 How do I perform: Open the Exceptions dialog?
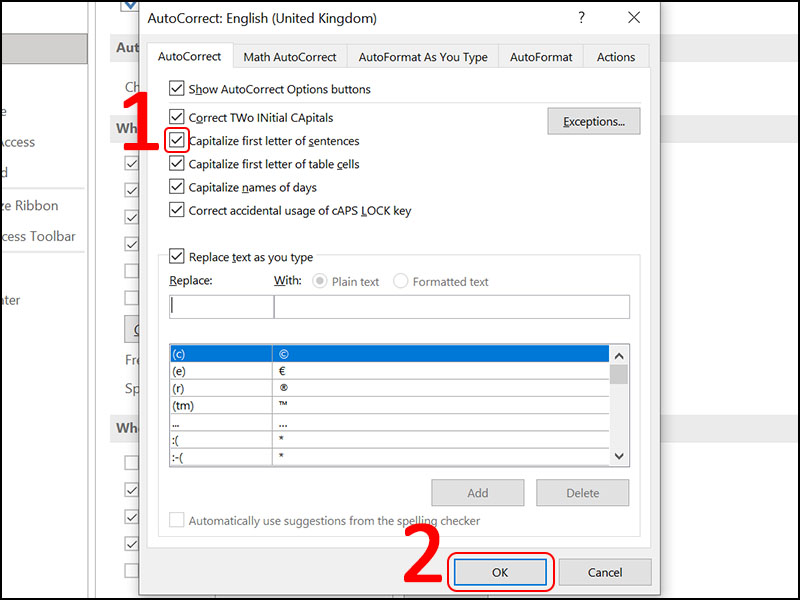pyautogui.click(x=594, y=121)
